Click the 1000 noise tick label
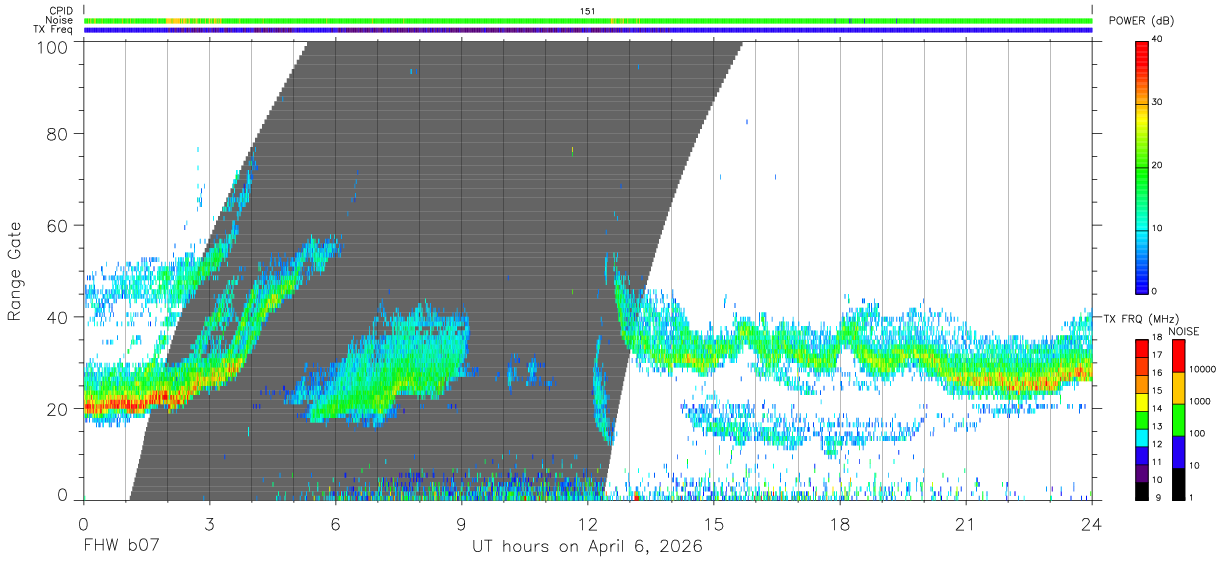 (1201, 401)
